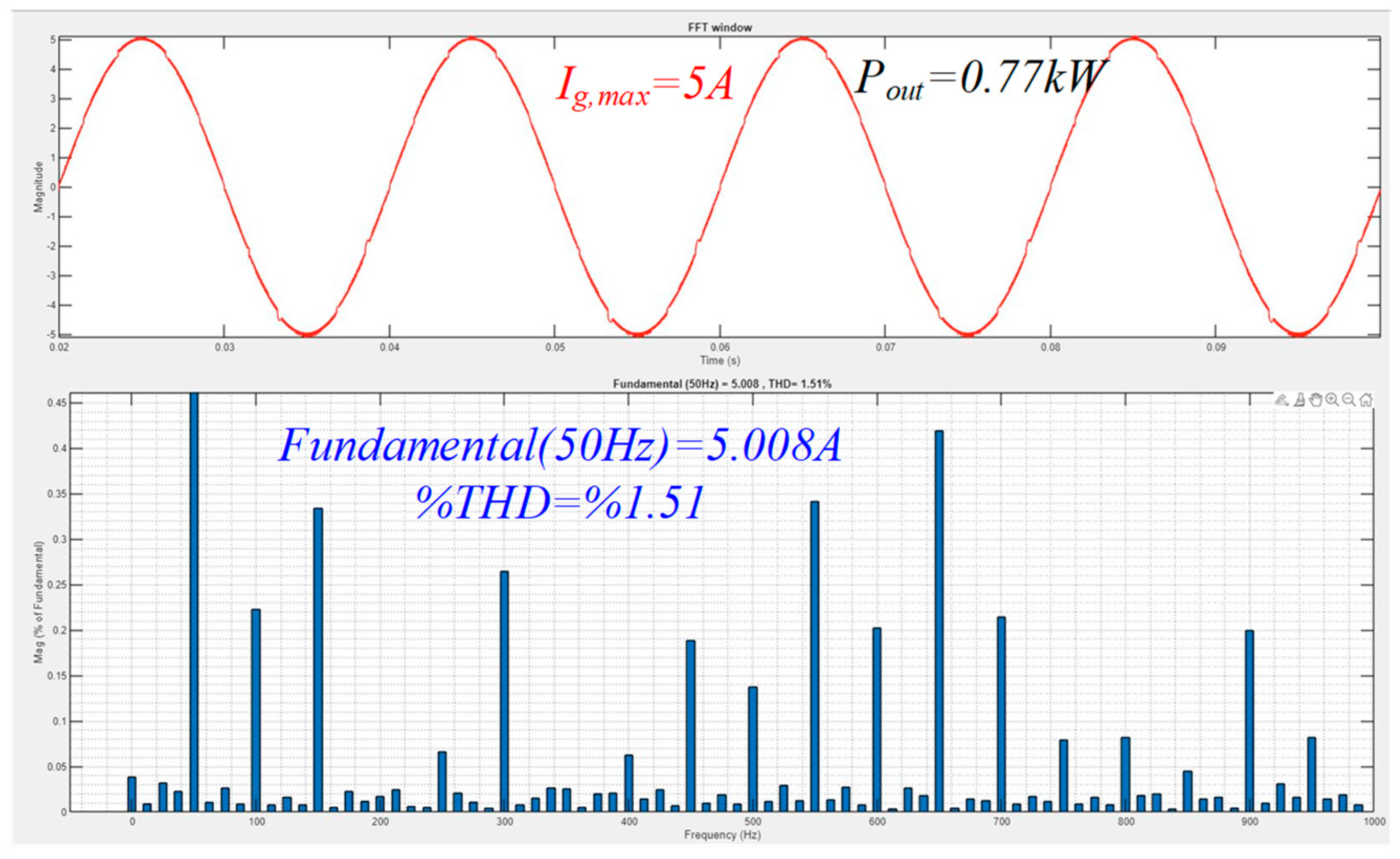Click the tall 650 Hz harmonic bar
This screenshot has width=1400, height=859.
coord(939,620)
